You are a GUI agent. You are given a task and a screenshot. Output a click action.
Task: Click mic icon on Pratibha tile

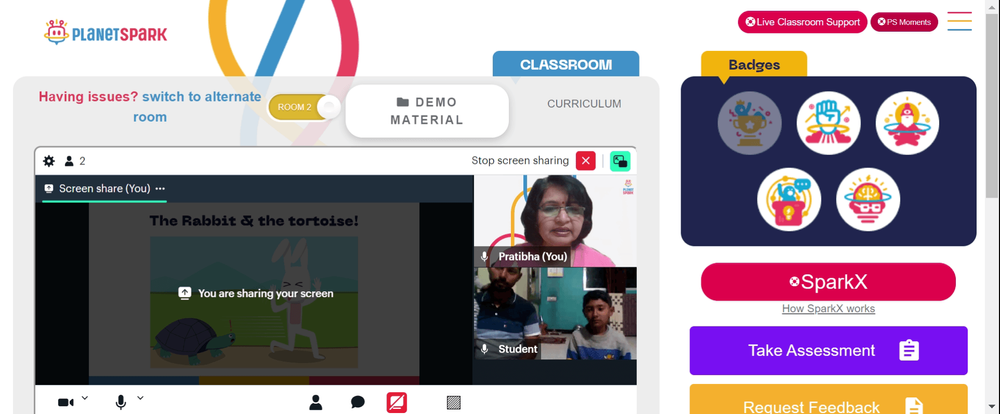[485, 256]
